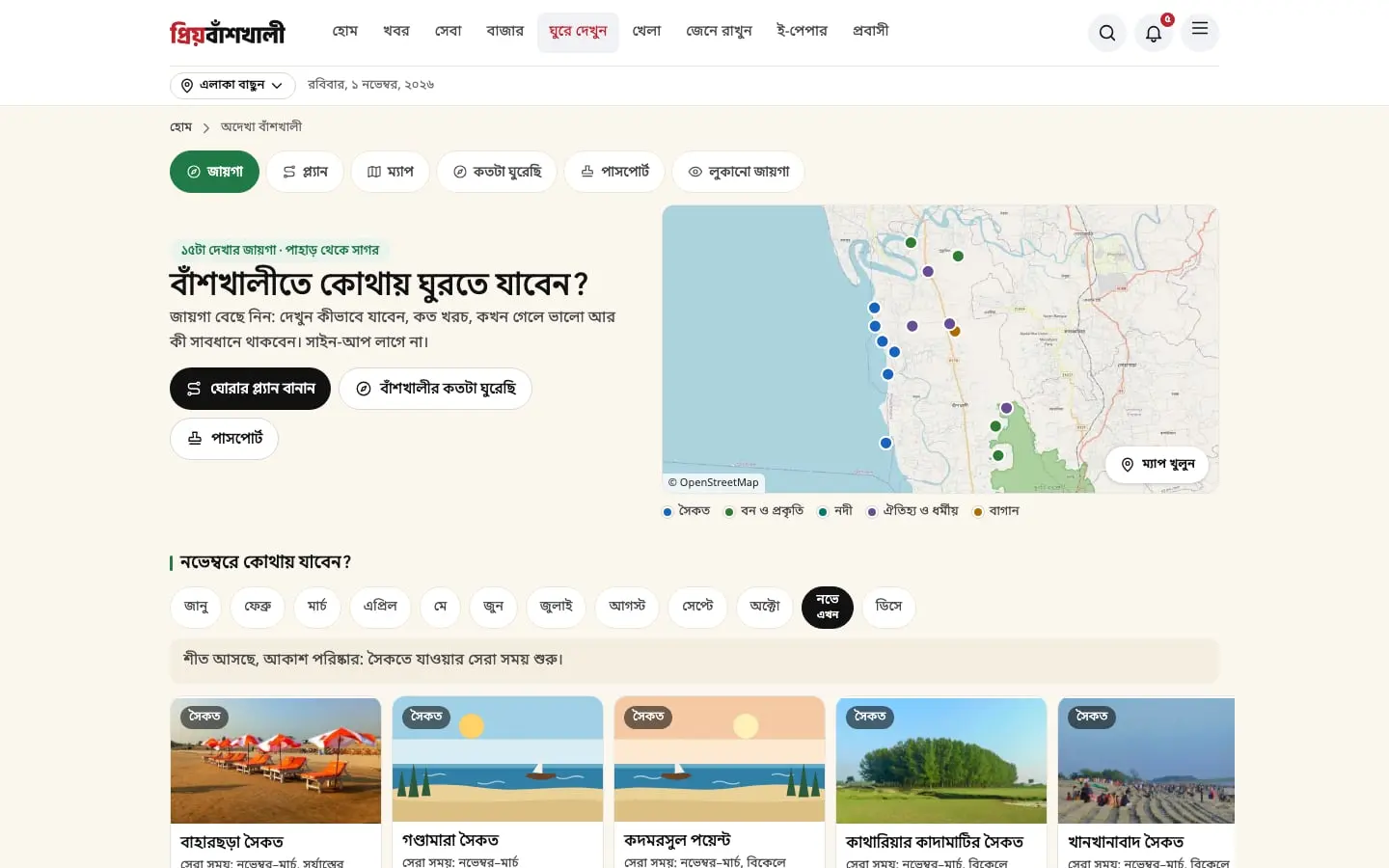This screenshot has height=868, width=1389.
Task: Open the সেবা menu item
Action: pos(448,32)
